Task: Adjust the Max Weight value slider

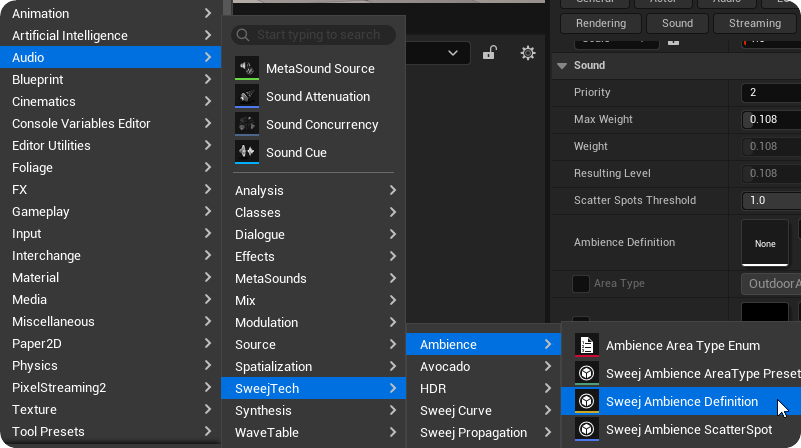Action: [771, 120]
